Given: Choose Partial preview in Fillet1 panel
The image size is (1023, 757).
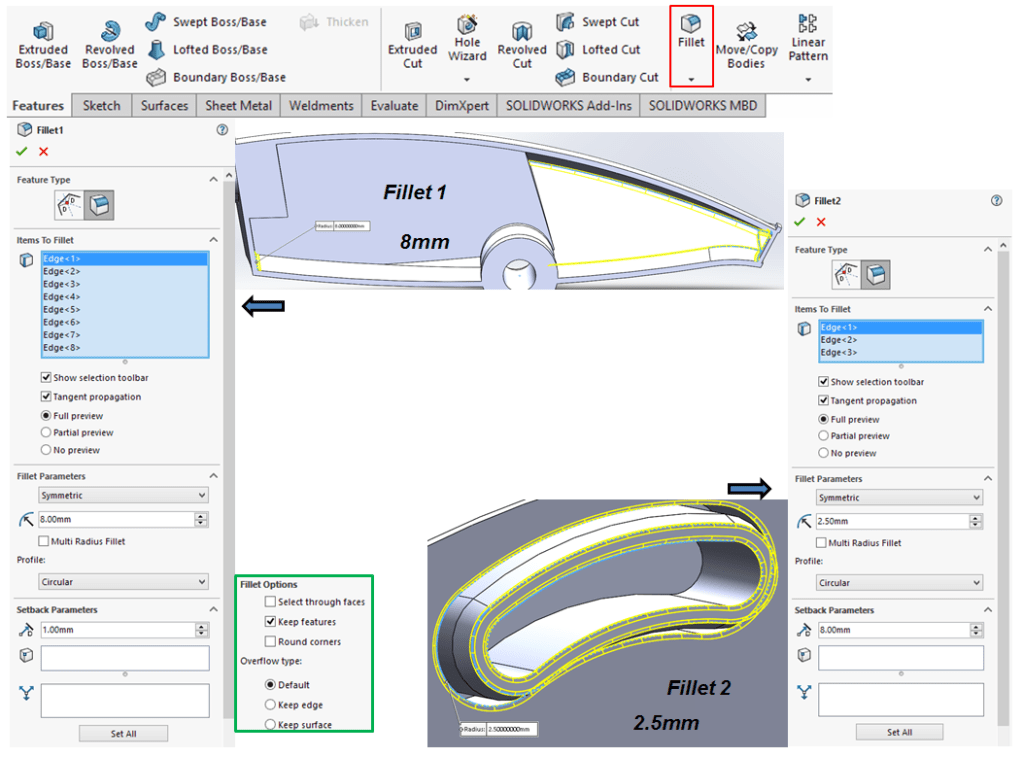Looking at the screenshot, I should (46, 433).
